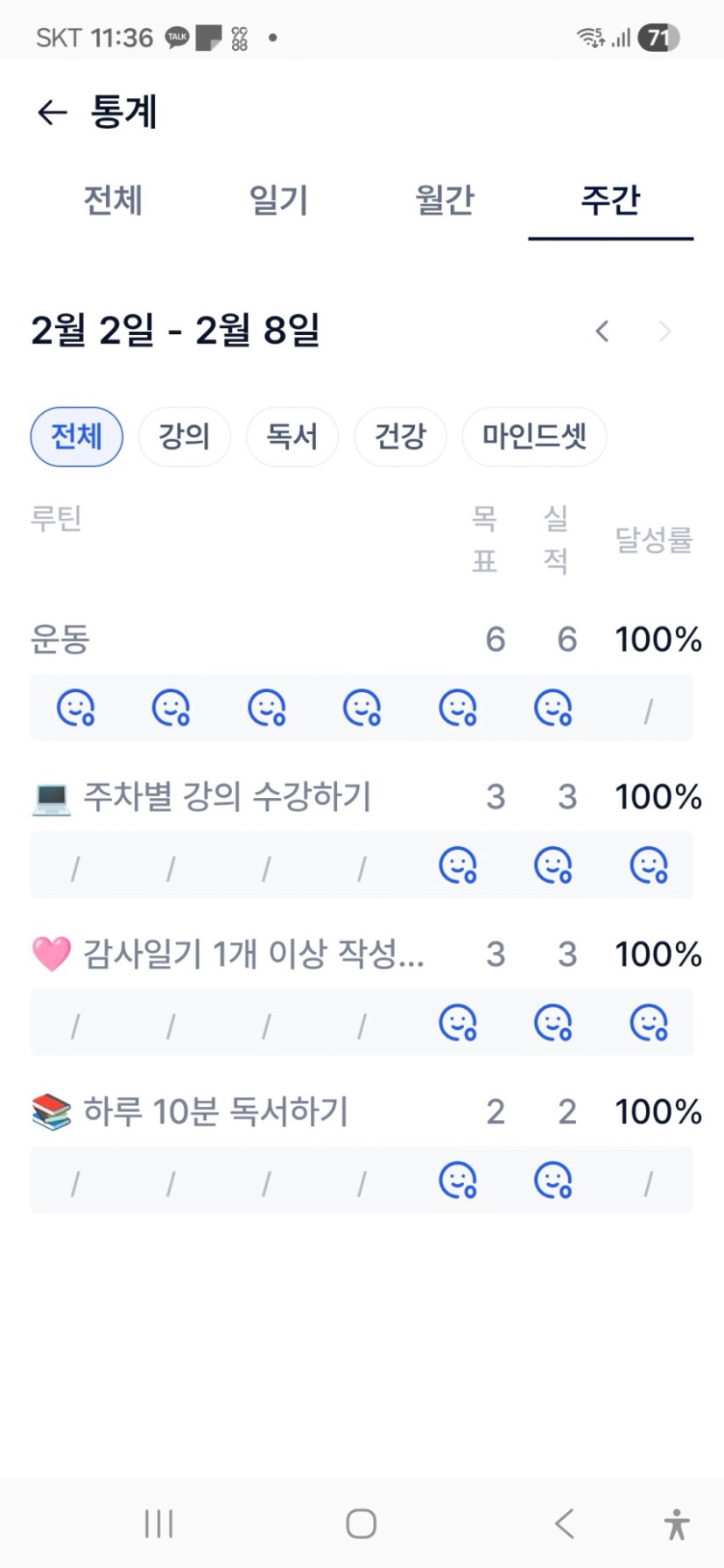Tap last smiley icon in 주차별 강의 row
Image resolution: width=724 pixels, height=1568 pixels.
(649, 865)
